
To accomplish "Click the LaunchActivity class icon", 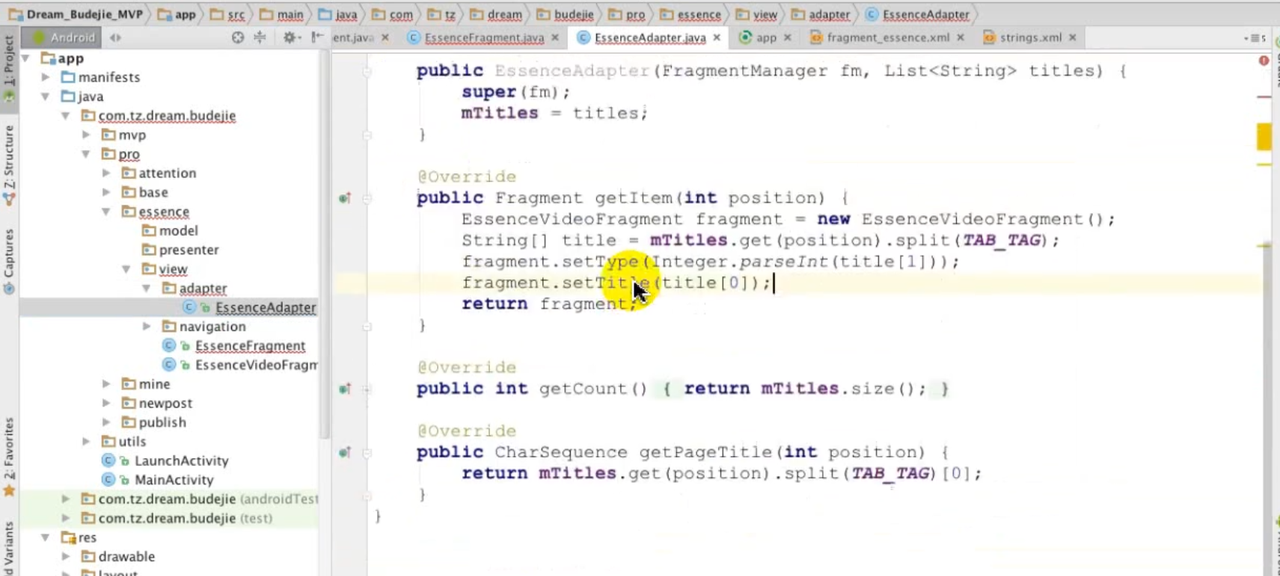I will point(109,461).
